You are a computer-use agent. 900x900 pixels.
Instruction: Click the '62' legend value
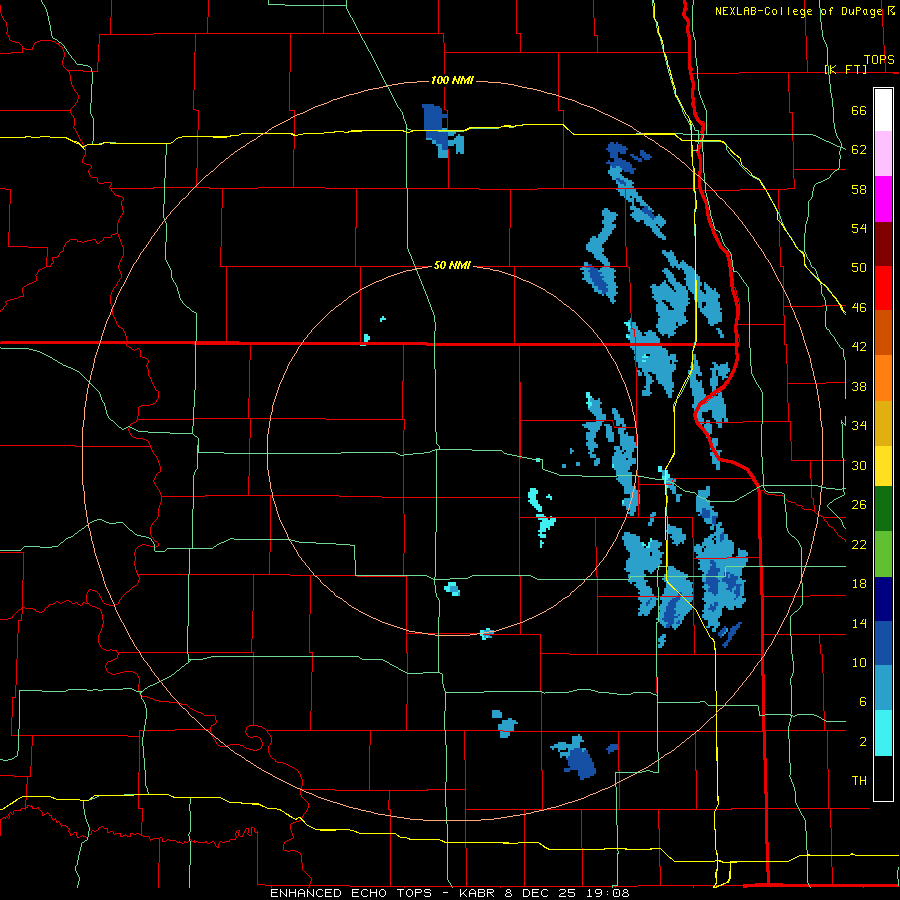pos(859,150)
